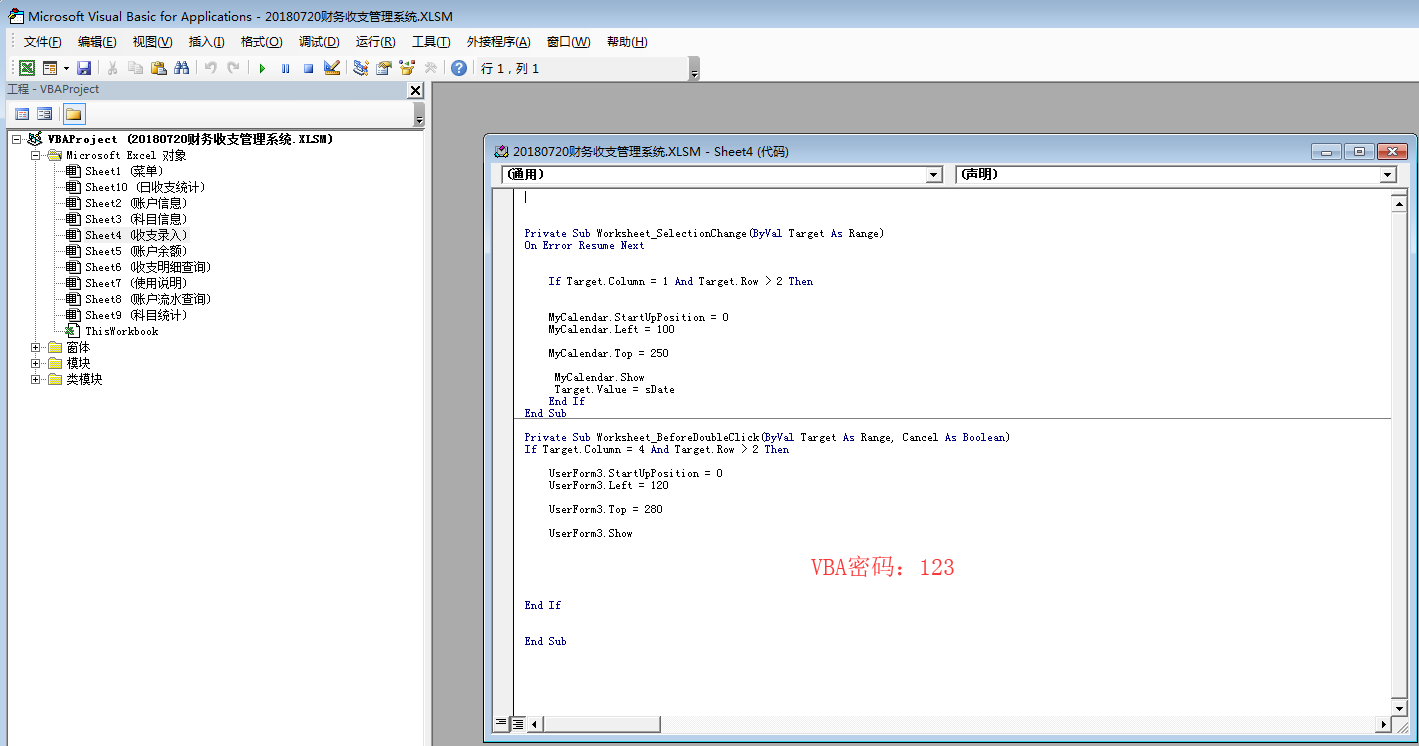Click on 'UserForm3.Show' code line
Screen dimensions: 1419x746
tap(590, 533)
